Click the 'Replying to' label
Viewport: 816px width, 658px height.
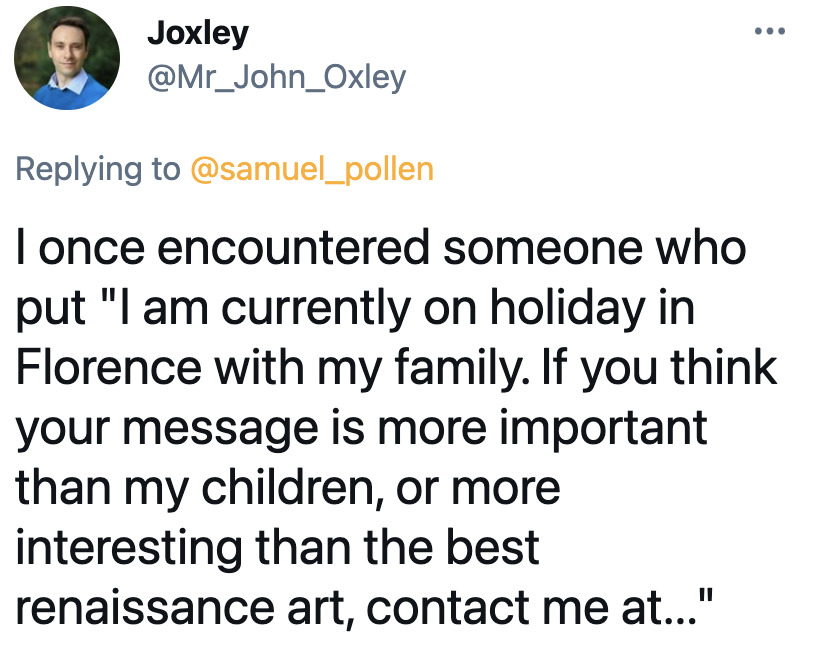98,169
